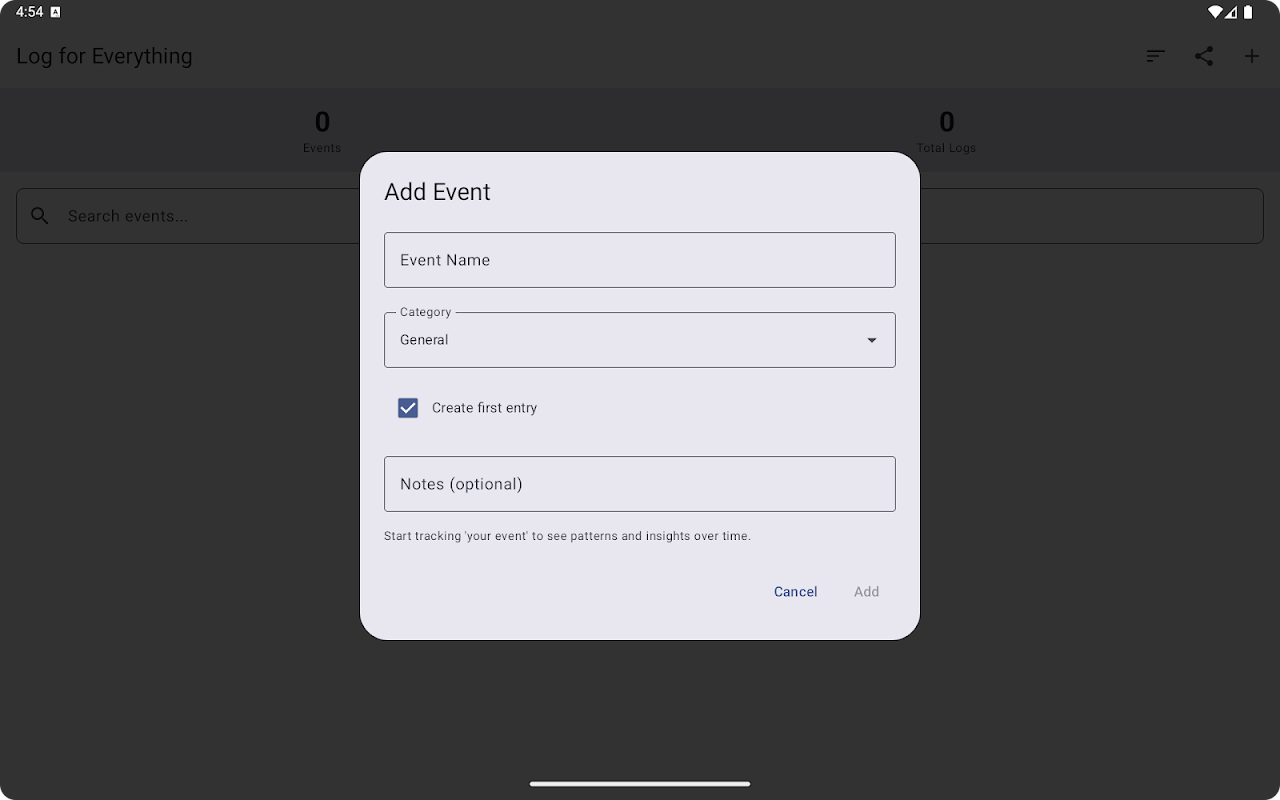Focus the Event Name input field
1280x800 pixels.
coord(640,260)
